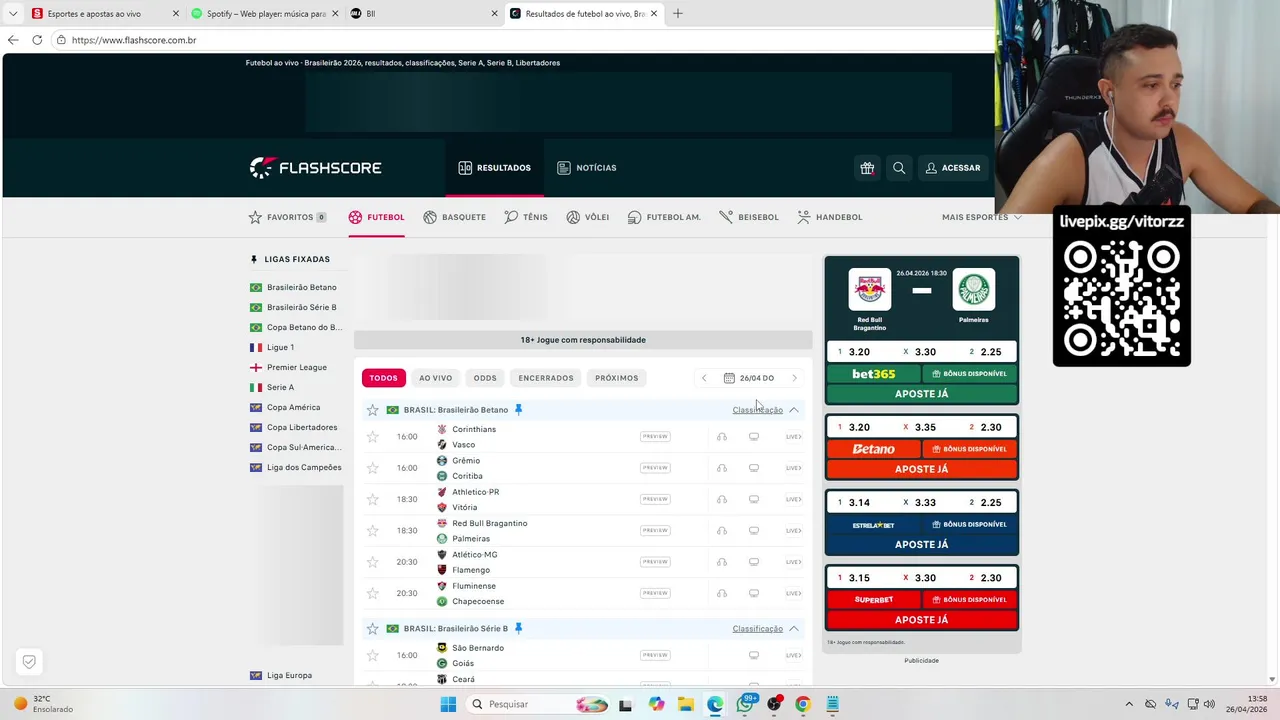Image resolution: width=1280 pixels, height=720 pixels.
Task: Open TV icon for Athletico-PR match
Action: click(x=754, y=499)
